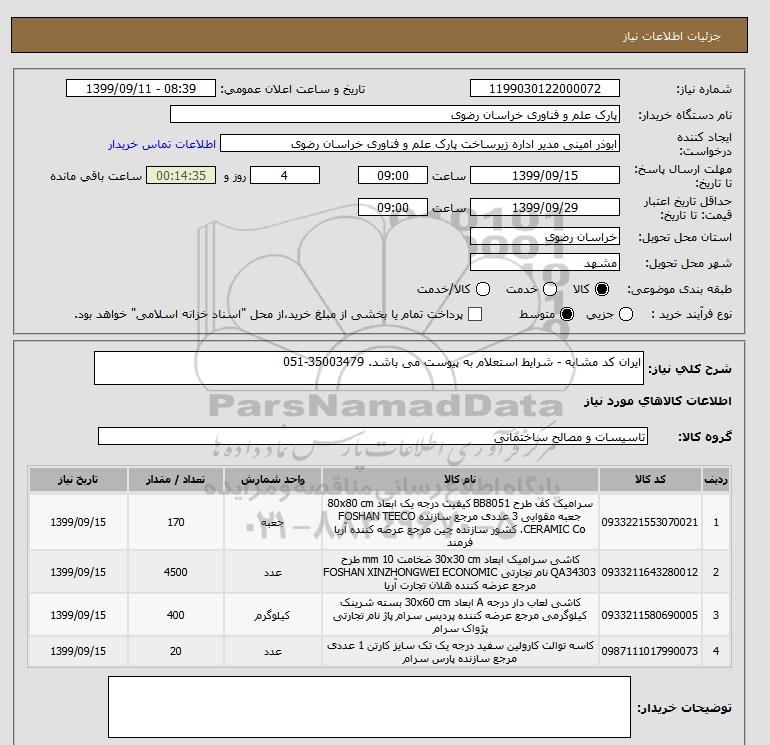Image resolution: width=770 pixels, height=745 pixels.
Task: Click general need description text box
Action: (369, 368)
